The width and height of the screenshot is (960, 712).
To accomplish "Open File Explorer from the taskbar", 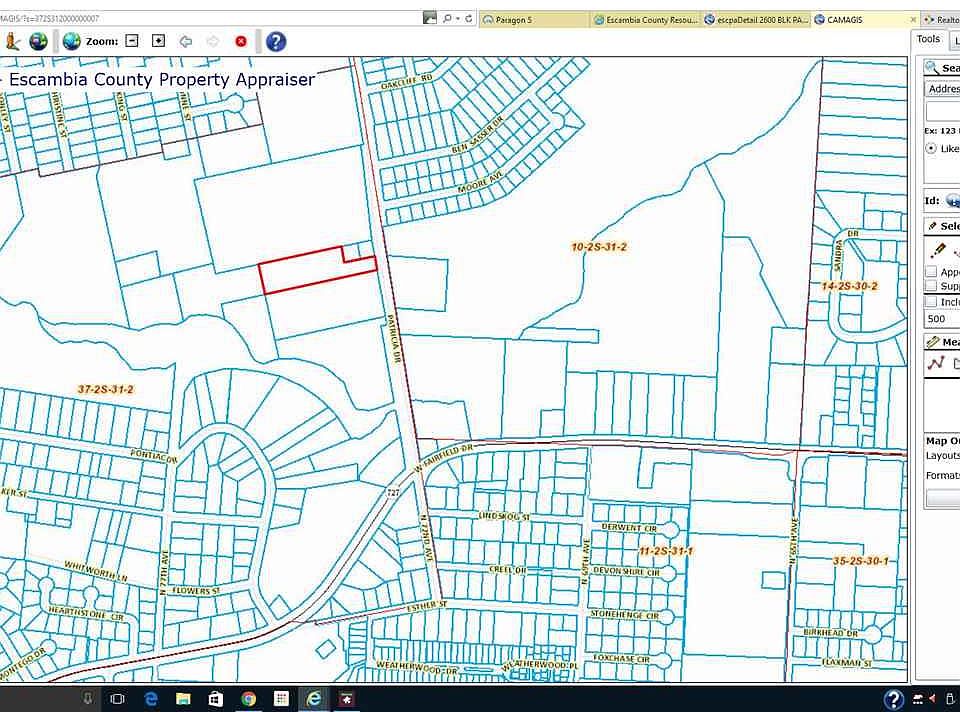I will pos(183,699).
